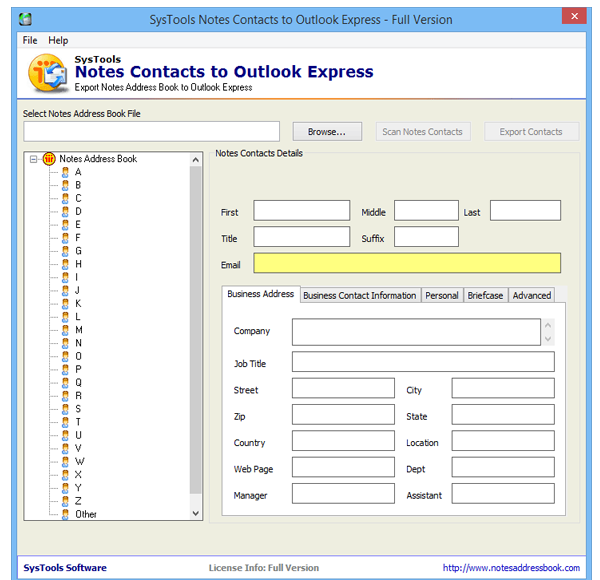Screen dimensions: 600x580
Task: Click the contact icon beside letter E
Action: click(65, 225)
